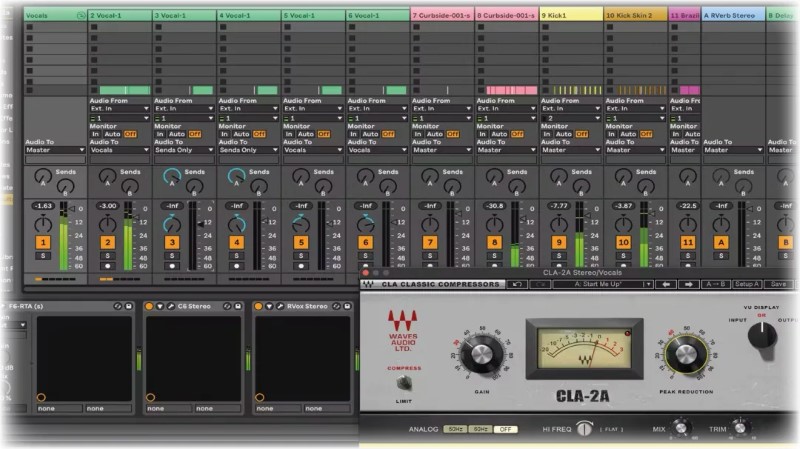Image resolution: width=800 pixels, height=449 pixels.
Task: Click the MIX knob on CLA-2A
Action: tap(680, 427)
